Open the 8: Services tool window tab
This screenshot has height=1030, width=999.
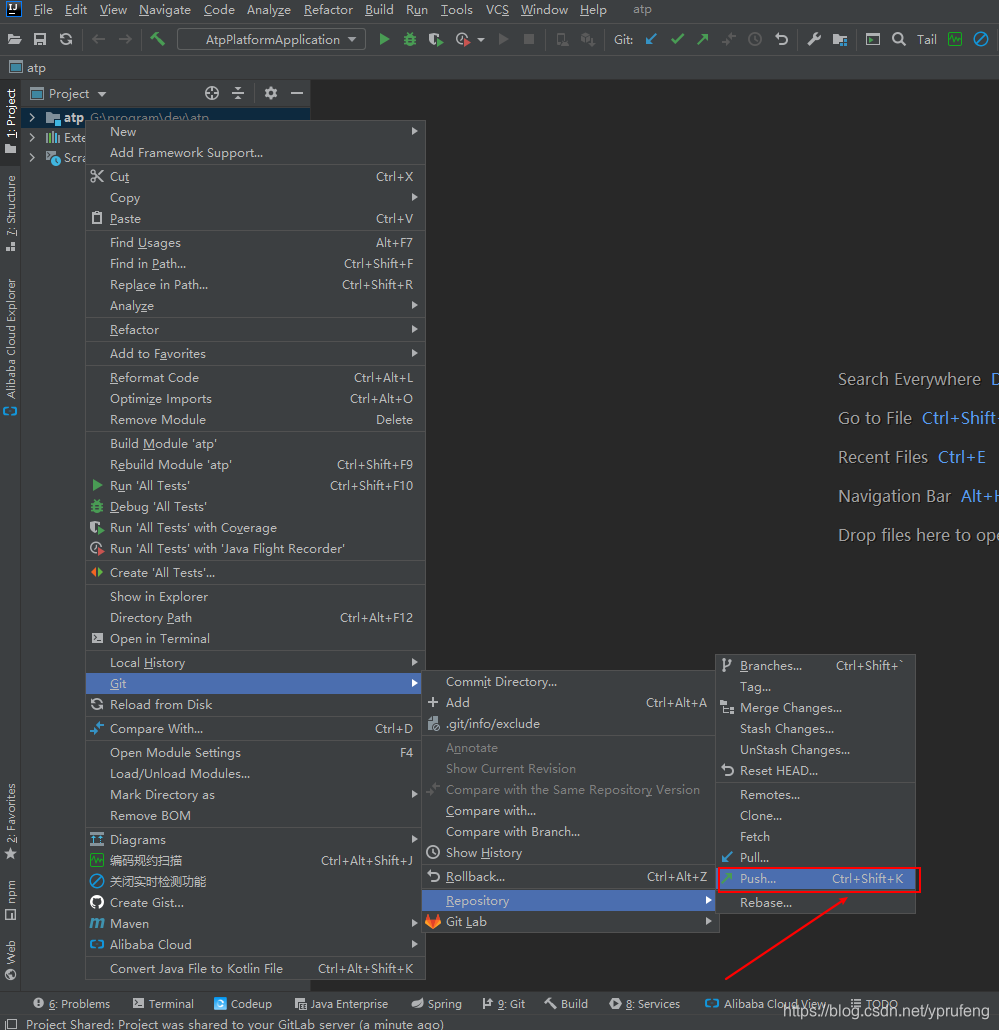[645, 1004]
